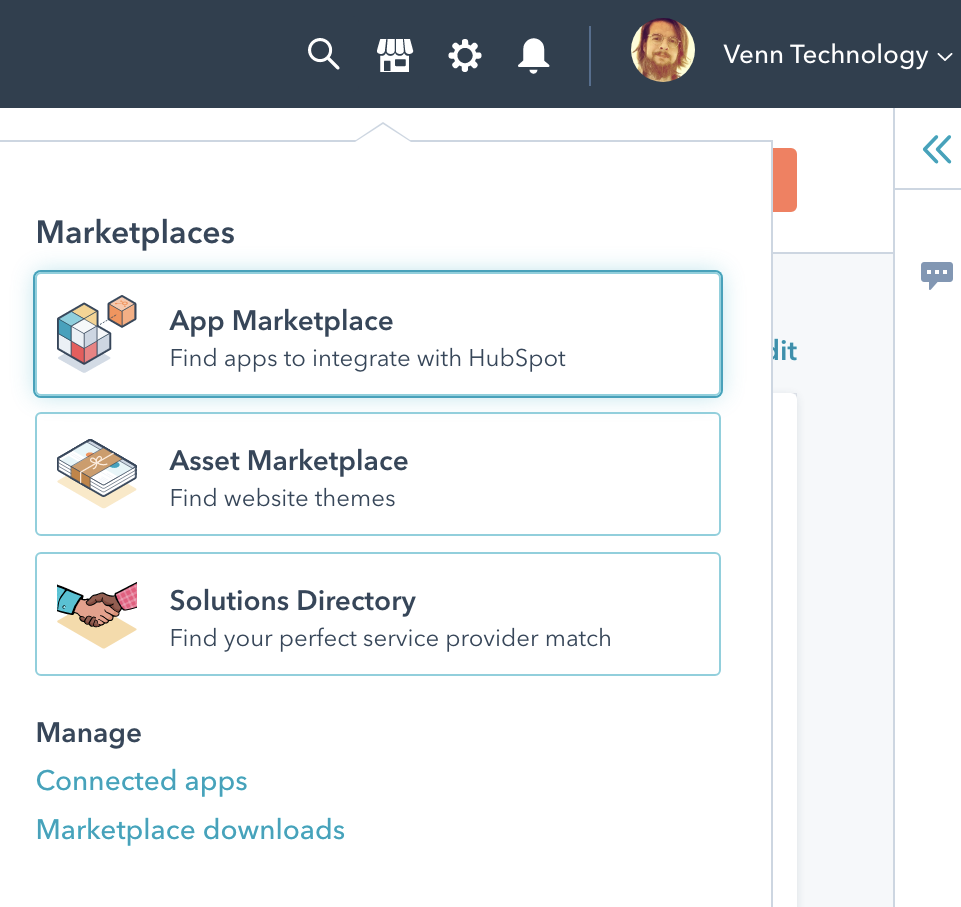Click the Marketplaces heading
This screenshot has height=907, width=961.
[x=135, y=232]
